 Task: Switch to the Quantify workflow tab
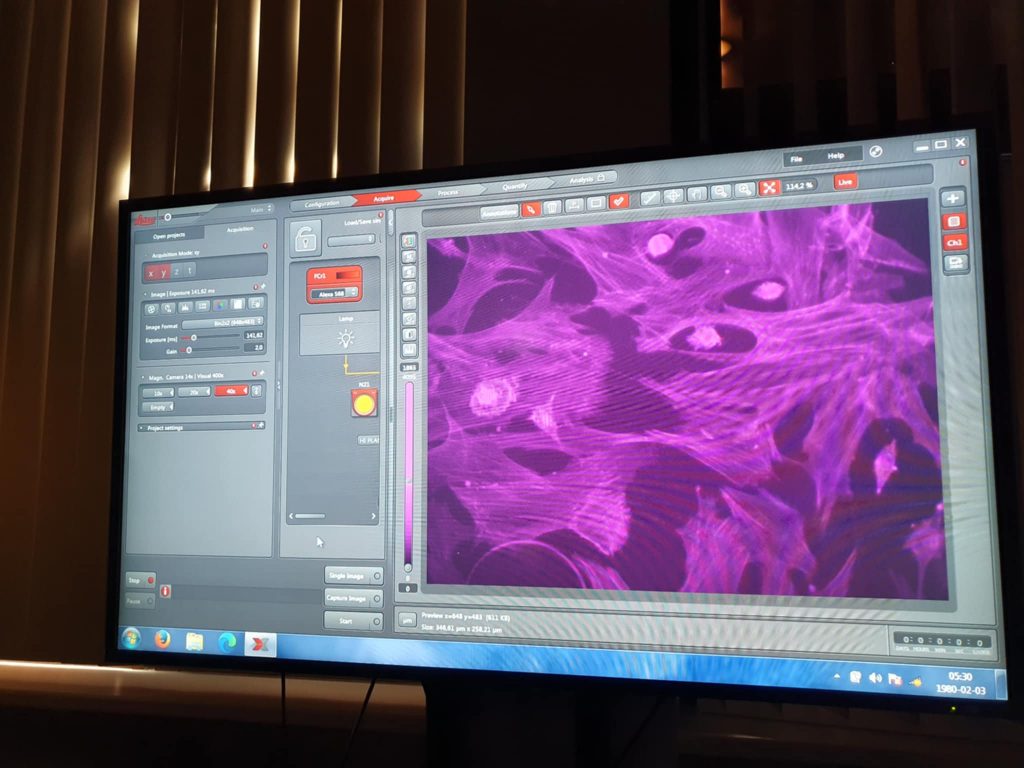click(515, 187)
